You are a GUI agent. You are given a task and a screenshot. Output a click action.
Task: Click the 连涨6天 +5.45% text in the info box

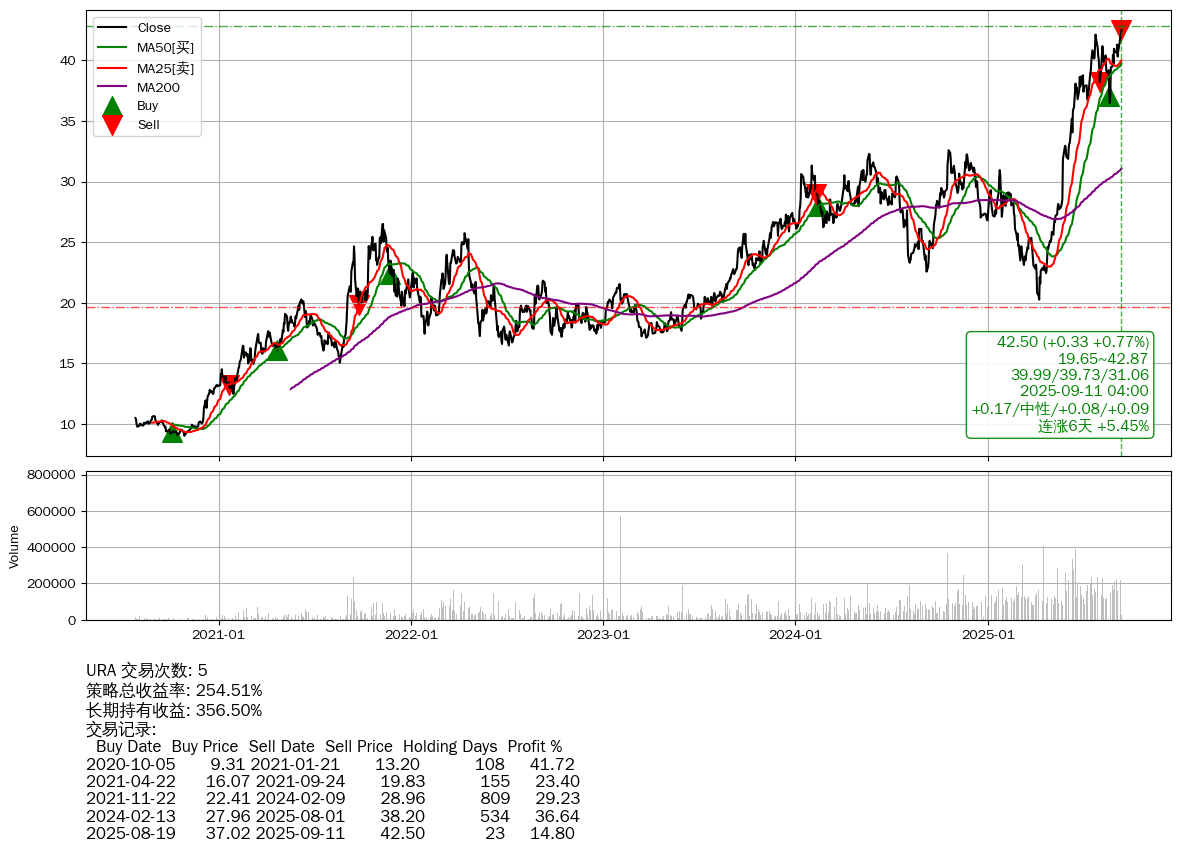[1093, 426]
